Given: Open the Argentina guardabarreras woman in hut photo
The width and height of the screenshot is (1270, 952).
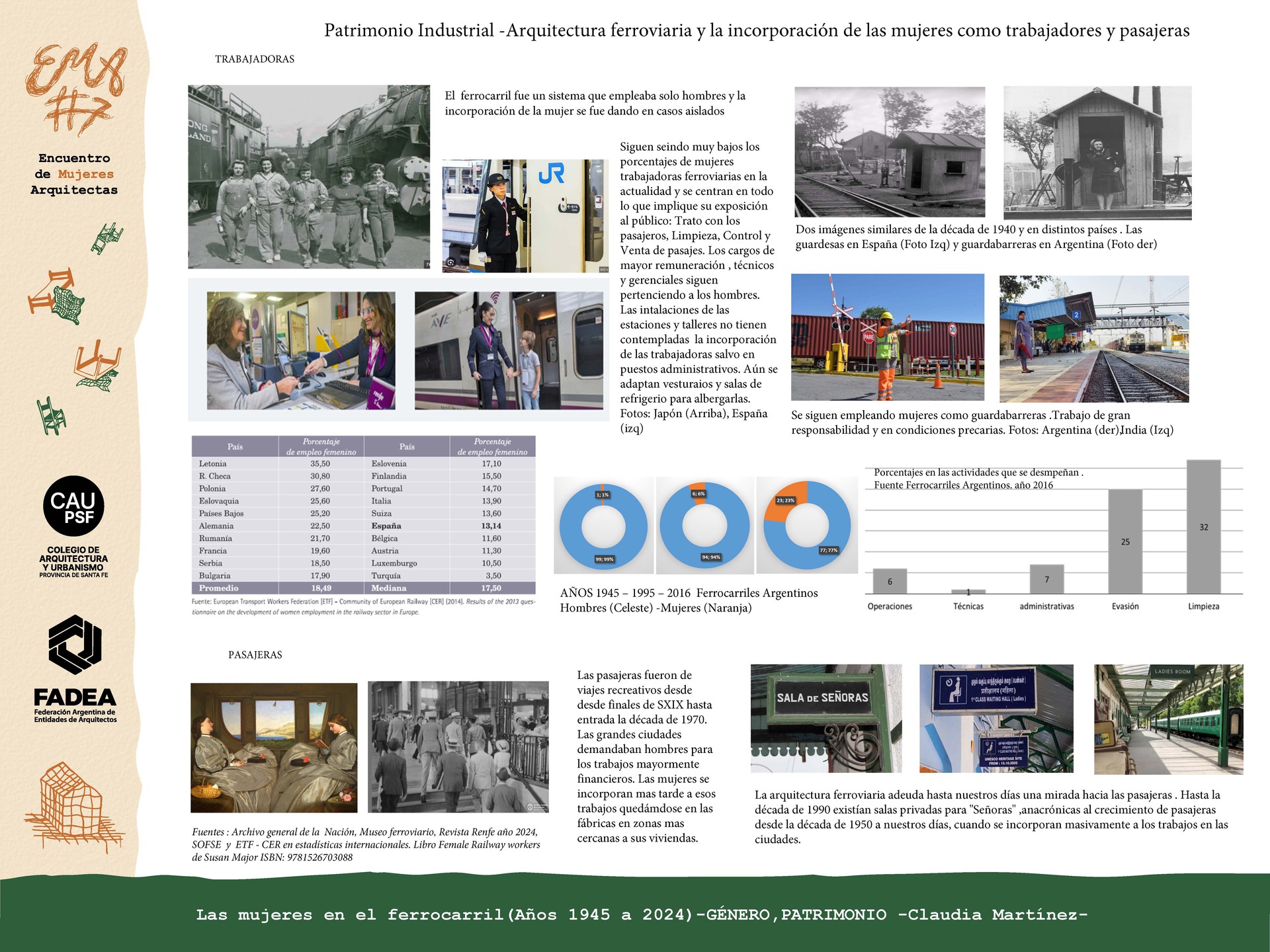Looking at the screenshot, I should (1097, 153).
